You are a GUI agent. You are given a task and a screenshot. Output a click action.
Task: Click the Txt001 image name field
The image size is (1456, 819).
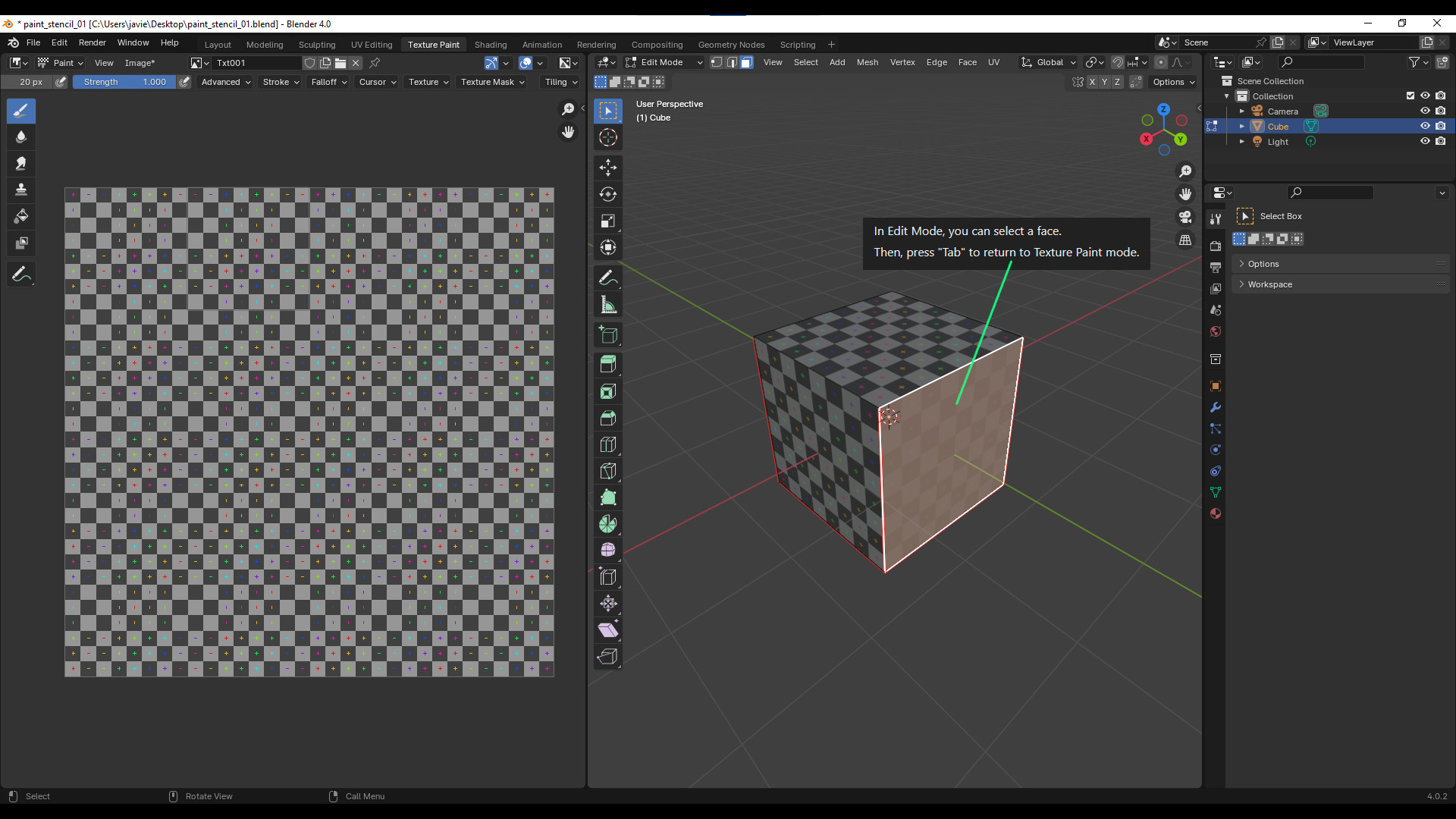pos(258,63)
